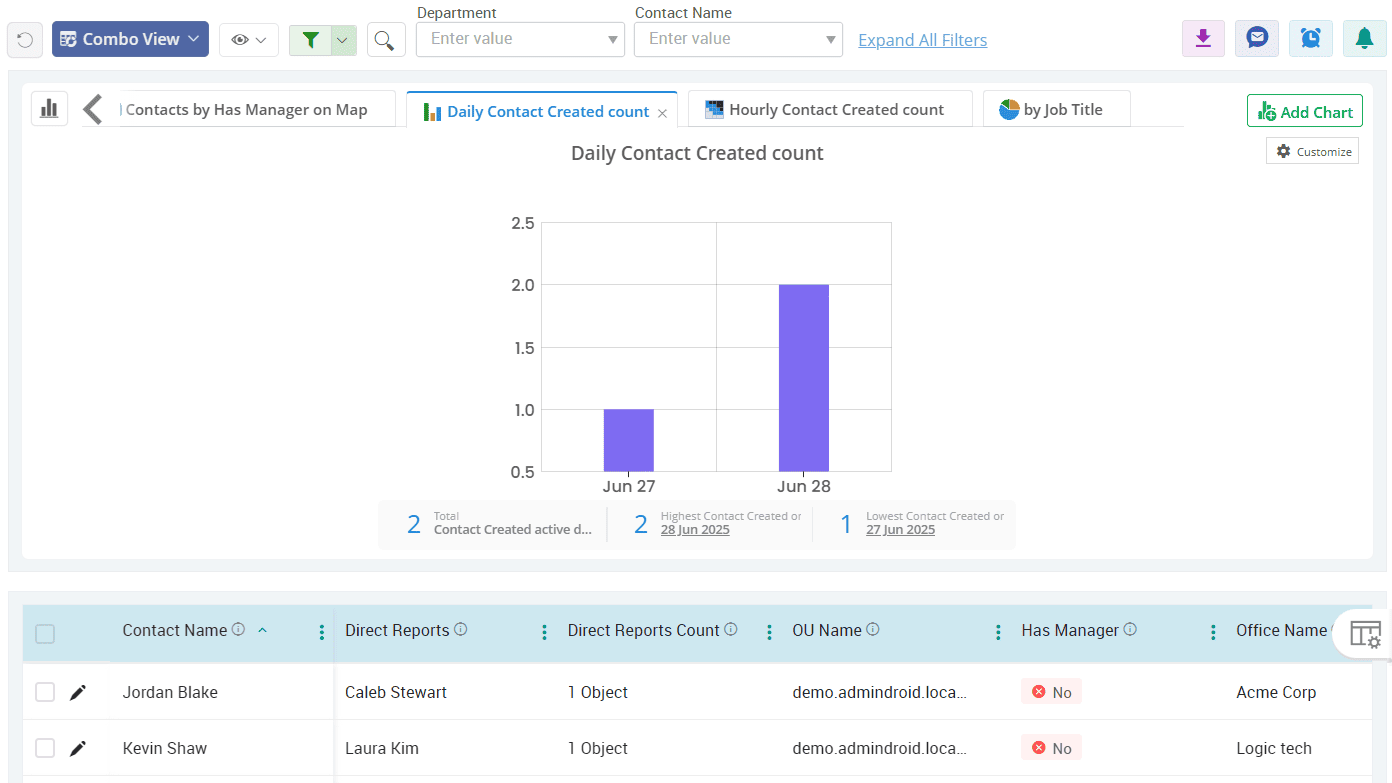Open the search magnifier tool
The width and height of the screenshot is (1392, 783).
(385, 40)
